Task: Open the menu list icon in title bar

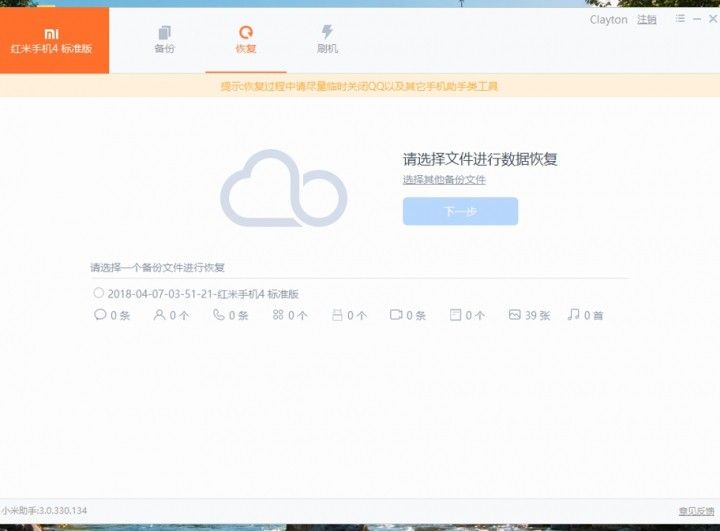Action: [680, 18]
